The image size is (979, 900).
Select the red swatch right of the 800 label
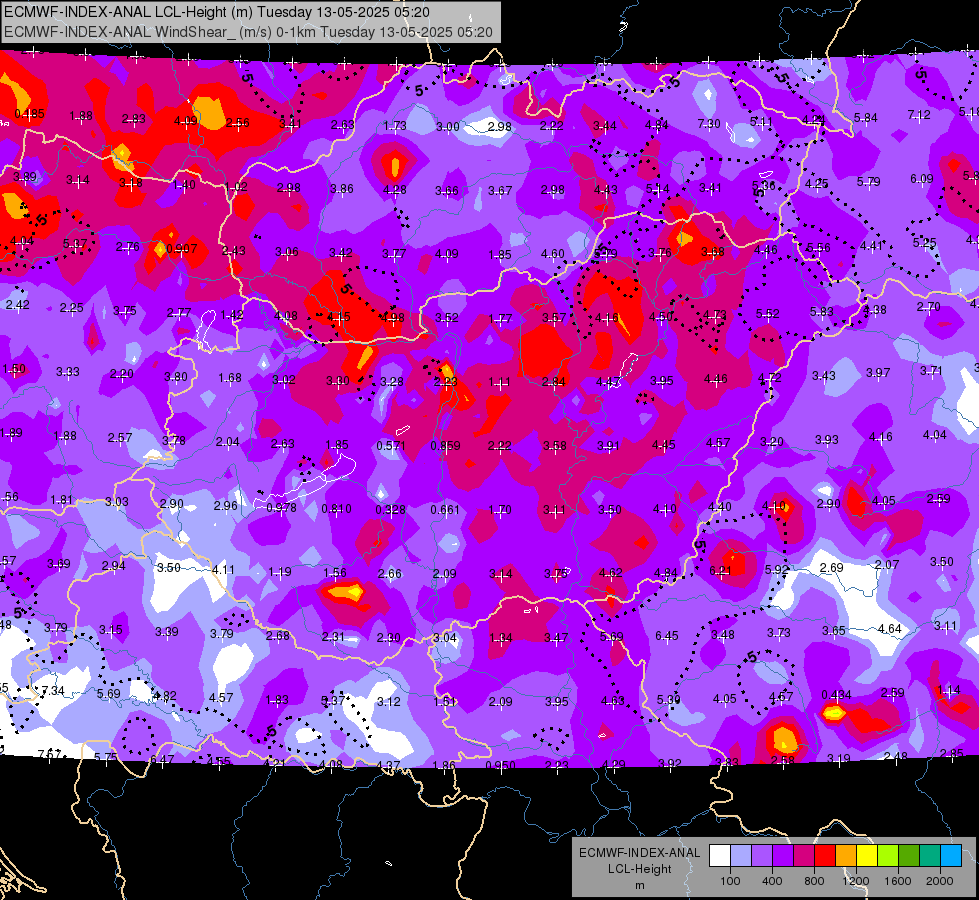coord(825,855)
